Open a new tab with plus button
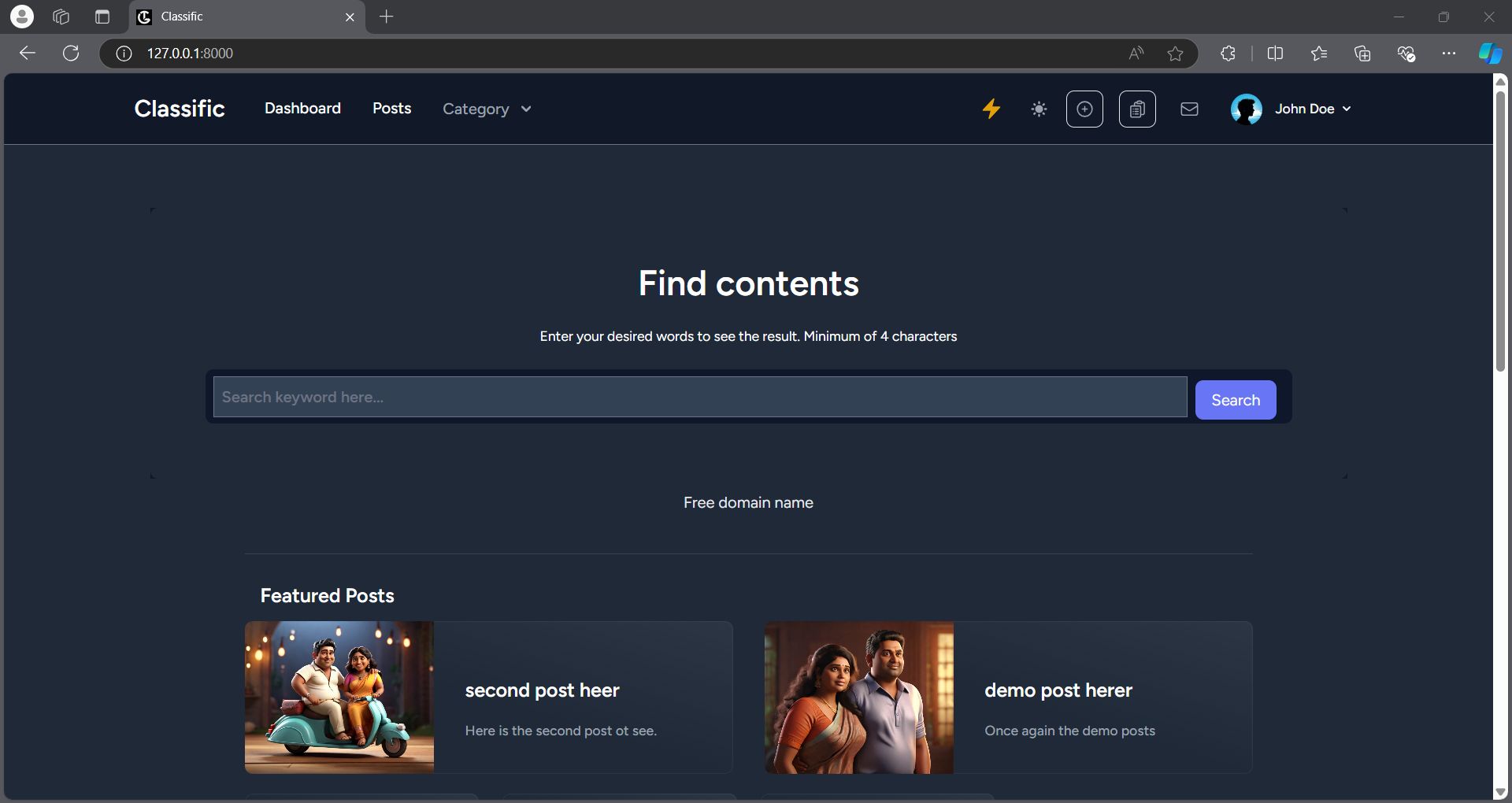The width and height of the screenshot is (1512, 803). [x=386, y=17]
